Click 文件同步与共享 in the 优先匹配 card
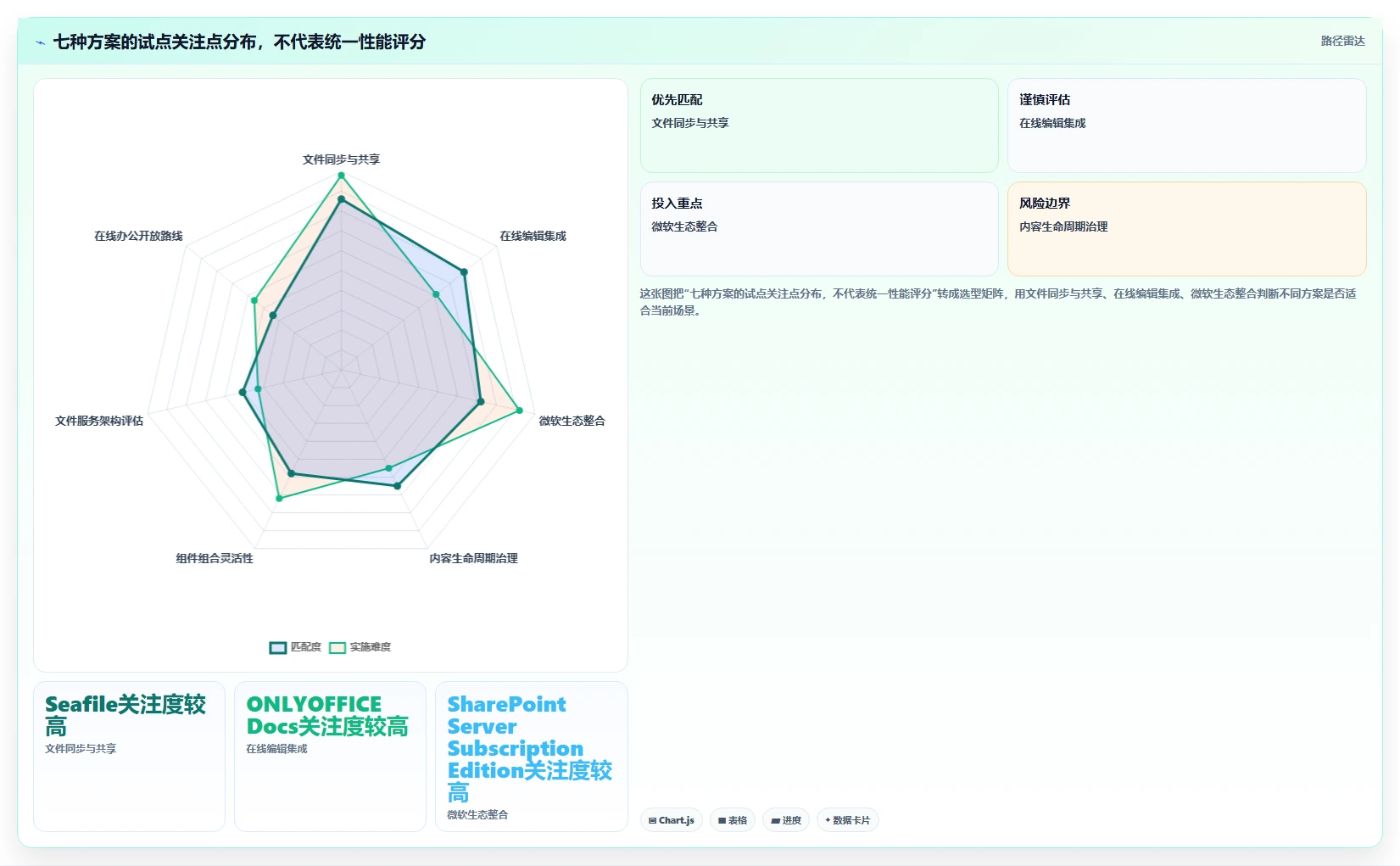The height and width of the screenshot is (866, 1400). [x=690, y=123]
